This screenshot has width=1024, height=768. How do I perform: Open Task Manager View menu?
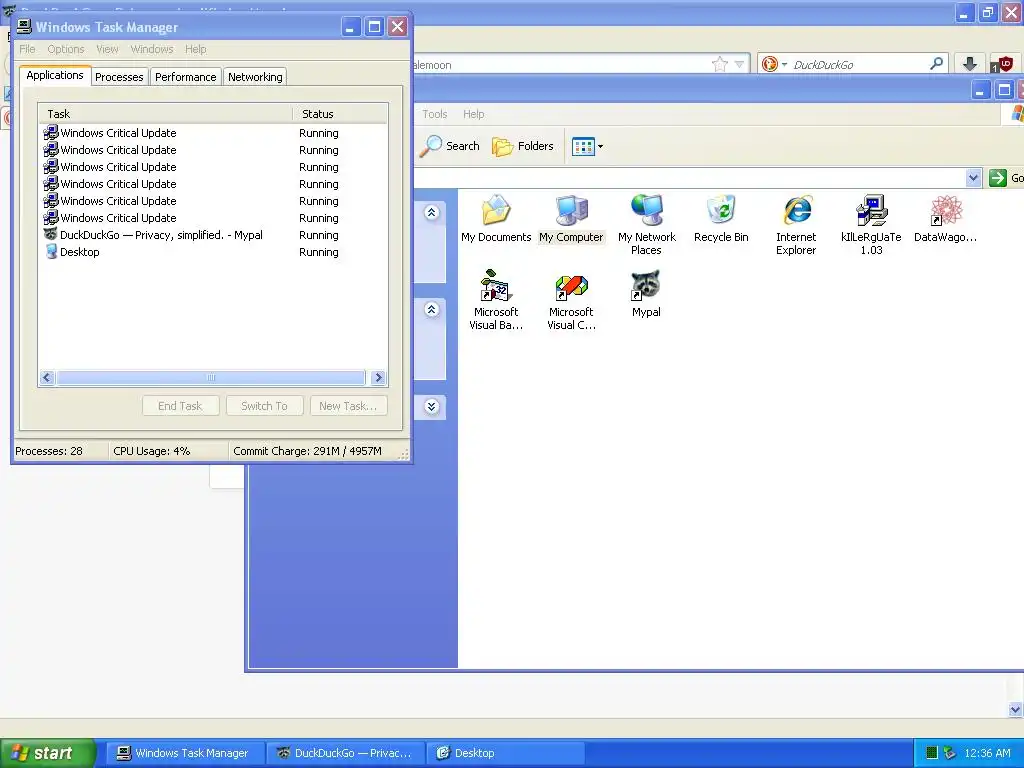[107, 49]
